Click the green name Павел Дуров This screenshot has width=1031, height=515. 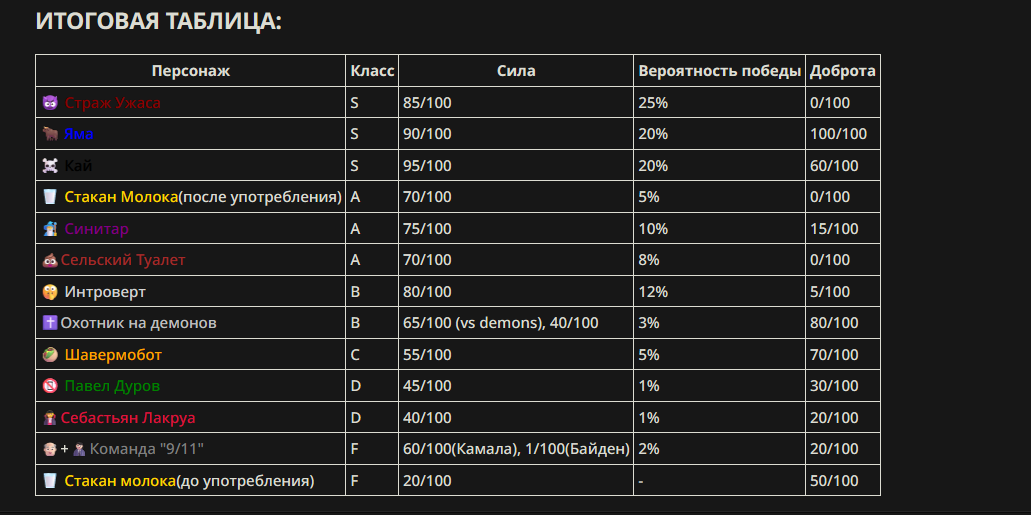(x=112, y=386)
